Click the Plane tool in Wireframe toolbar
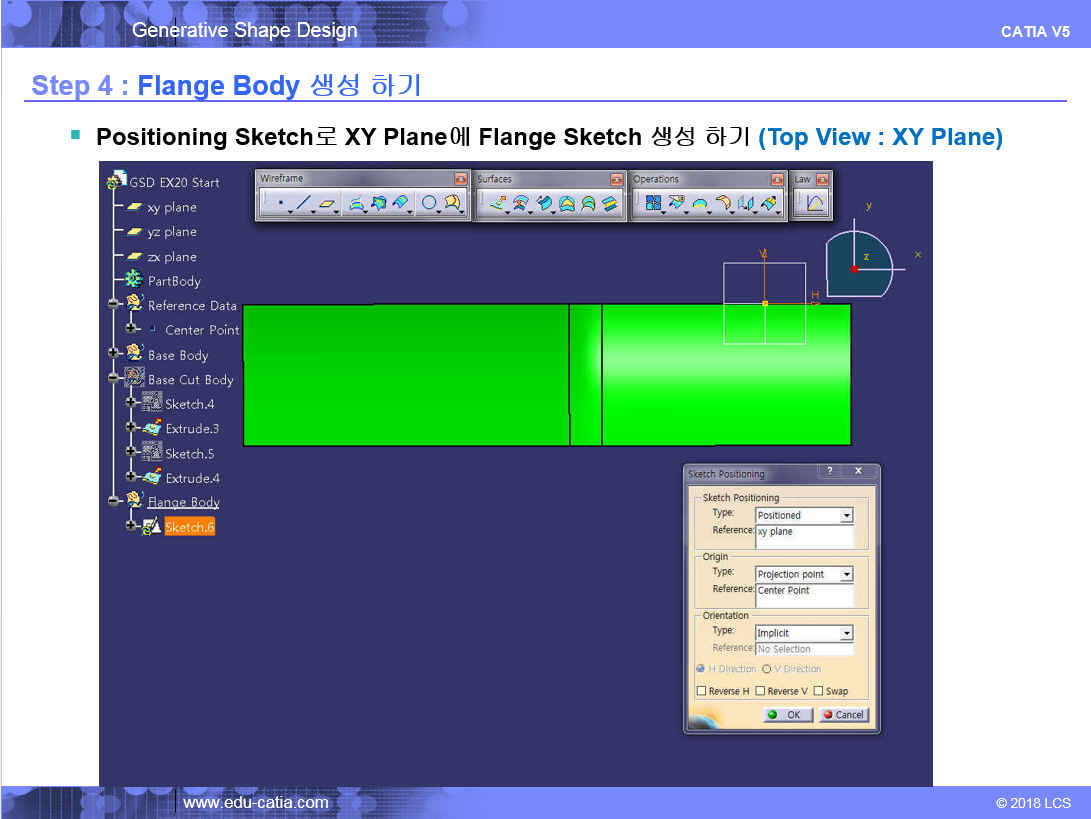 [327, 204]
